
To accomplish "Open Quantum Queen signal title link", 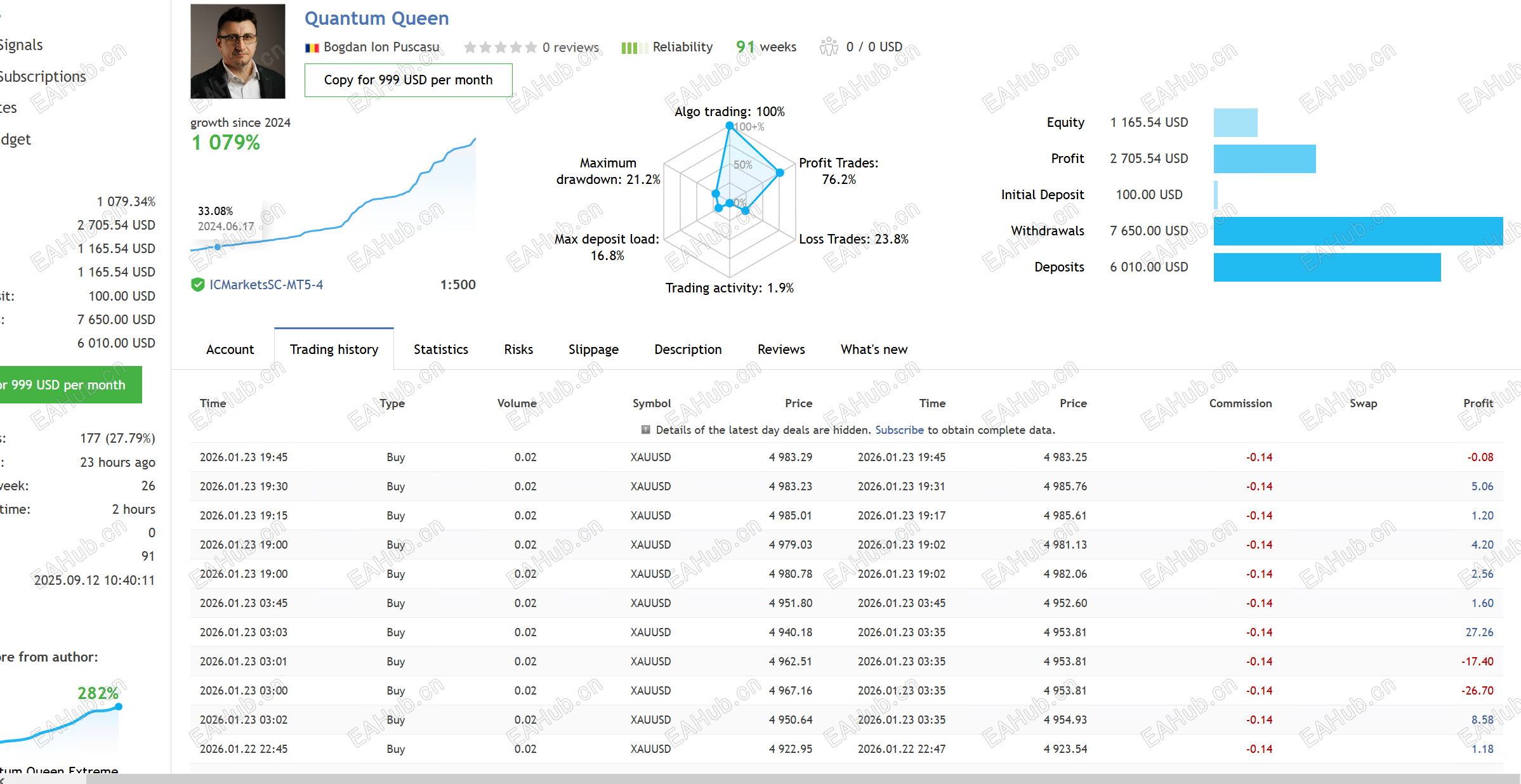I will pyautogui.click(x=376, y=18).
